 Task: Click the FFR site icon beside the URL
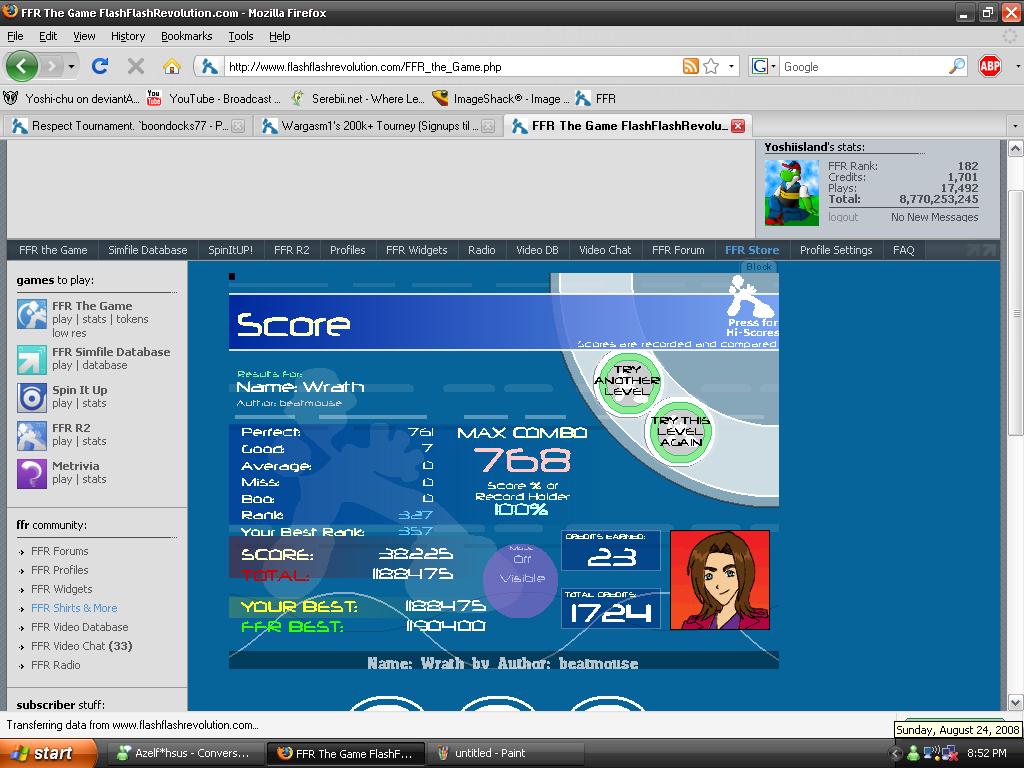209,66
